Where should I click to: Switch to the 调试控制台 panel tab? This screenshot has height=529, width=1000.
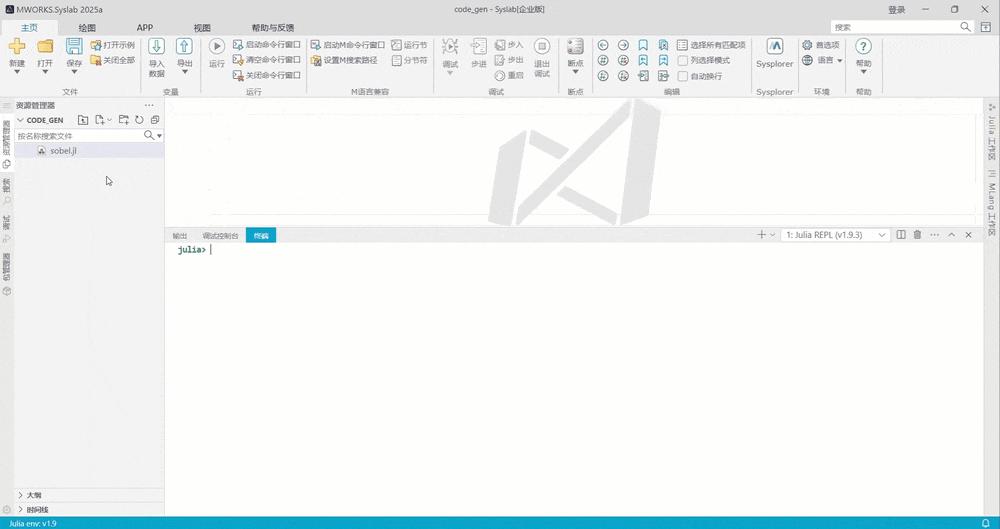point(220,235)
